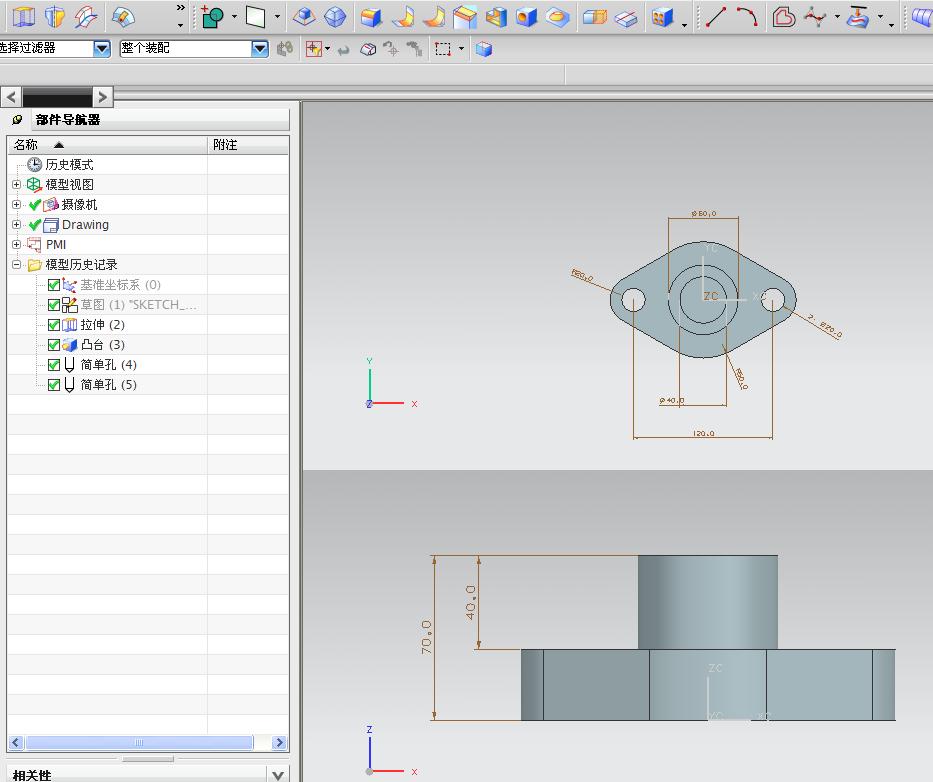Click the green datum shape toolbar icon

212,17
